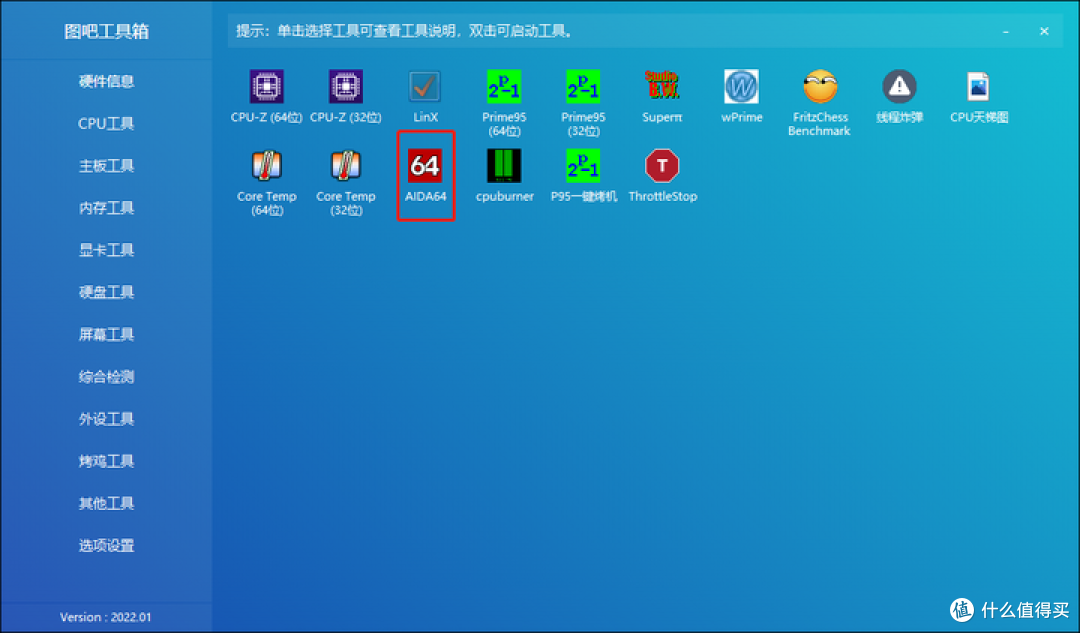Switch to 硬盘工具 category
The image size is (1080, 633).
click(106, 292)
